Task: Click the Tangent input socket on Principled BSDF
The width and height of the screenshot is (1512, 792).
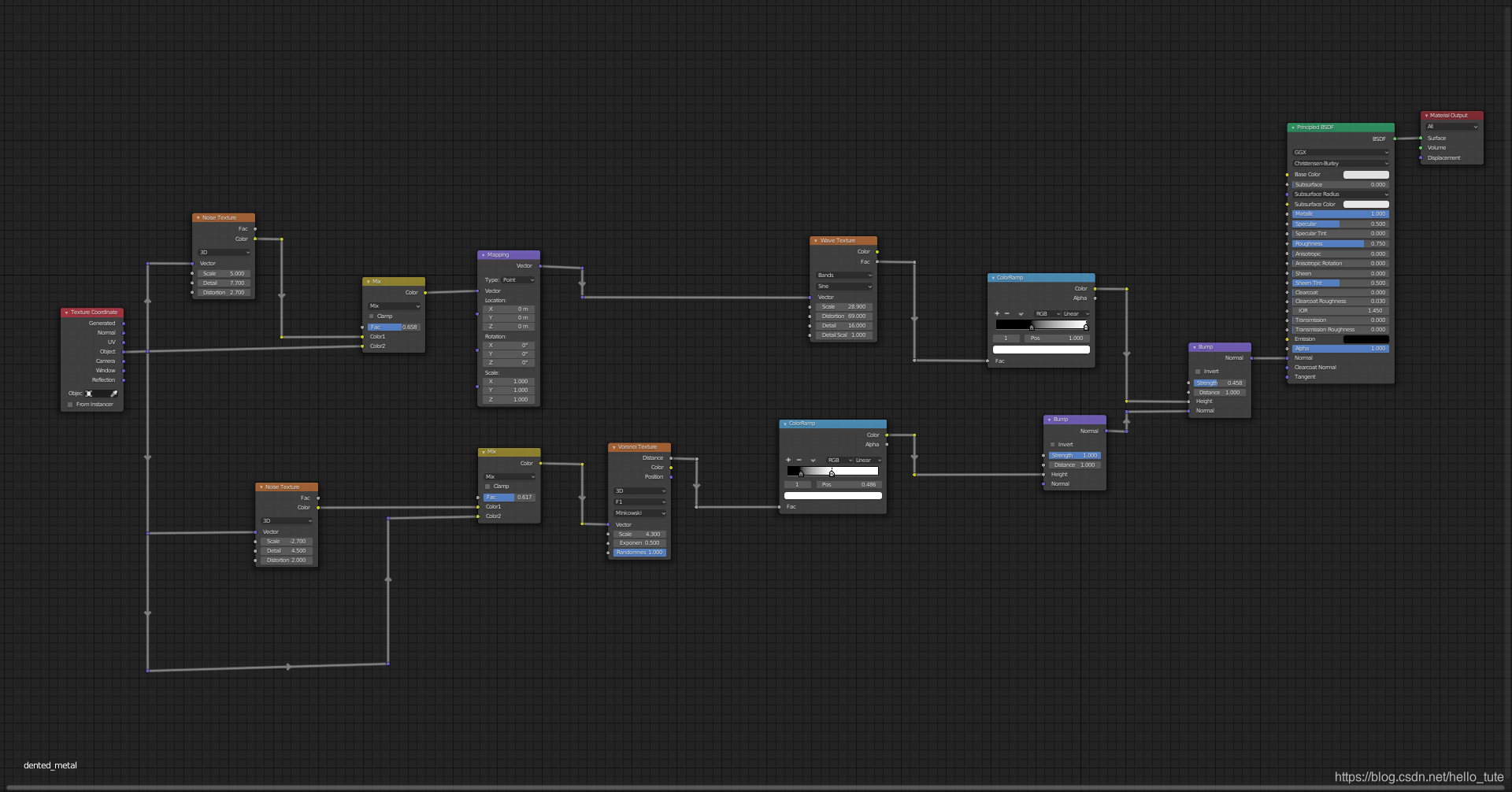Action: pos(1288,377)
